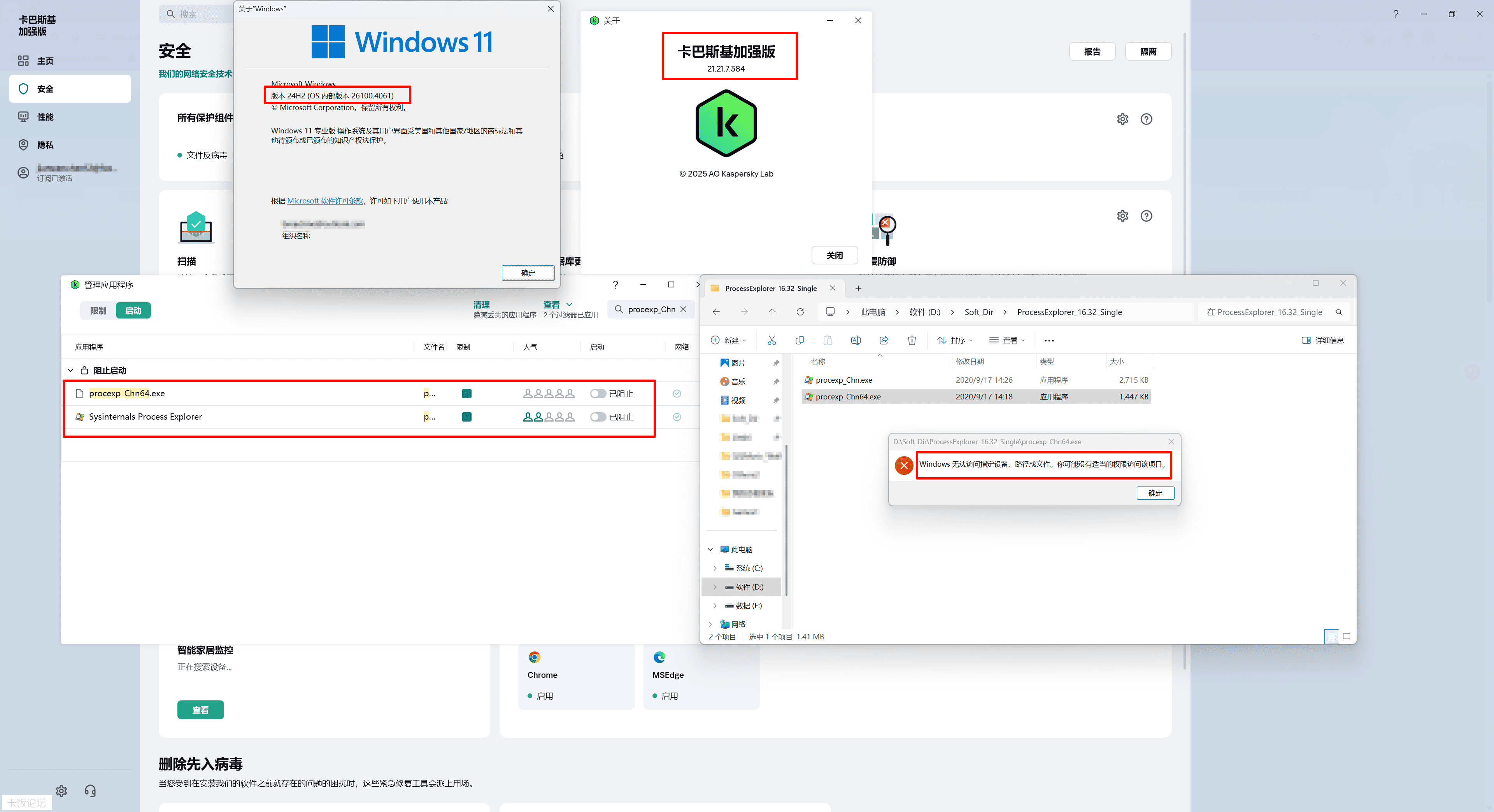Select Security section in Kaspersky sidebar
The width and height of the screenshot is (1494, 812).
[70, 89]
